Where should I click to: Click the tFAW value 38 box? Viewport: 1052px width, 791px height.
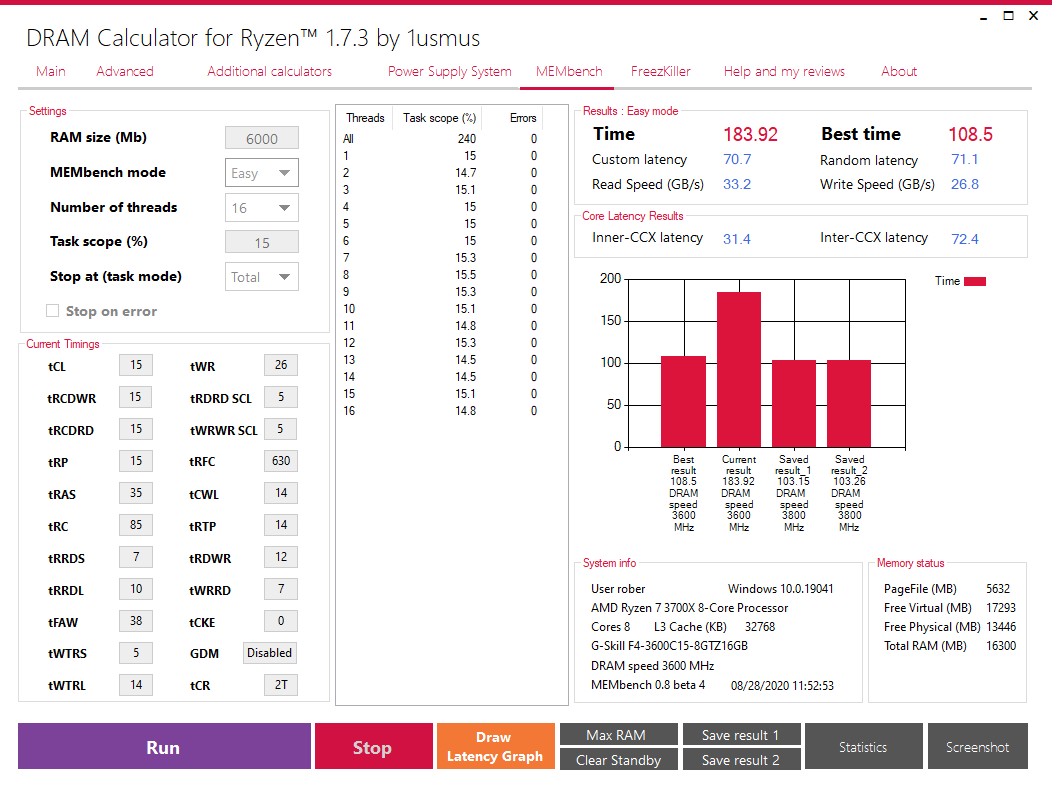pos(136,621)
